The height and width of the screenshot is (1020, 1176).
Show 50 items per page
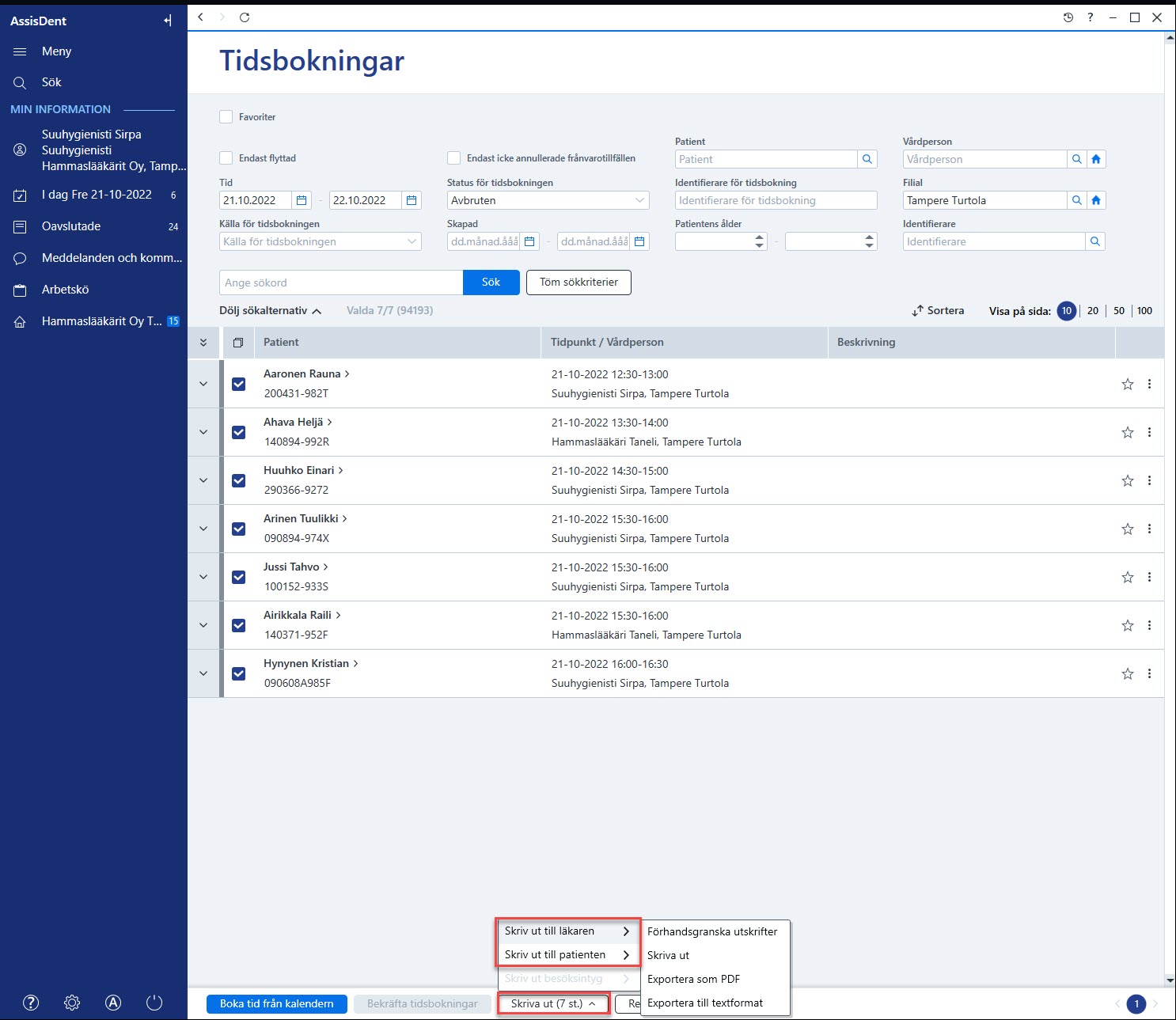tap(1119, 311)
